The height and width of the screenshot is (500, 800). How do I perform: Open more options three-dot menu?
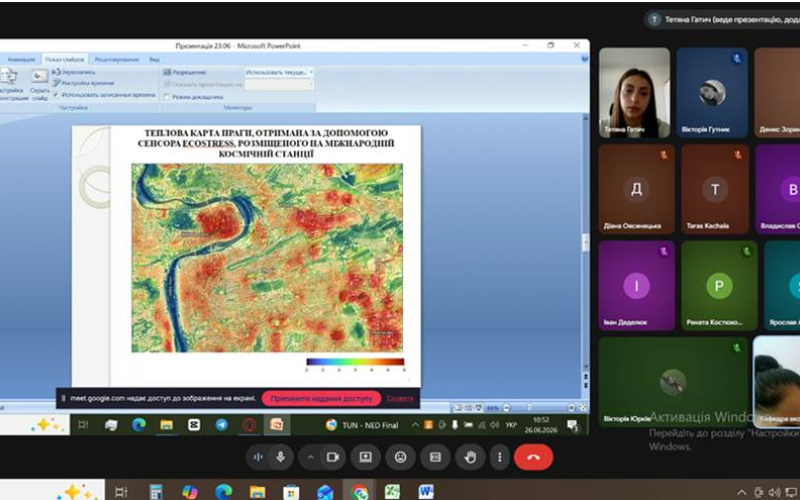point(499,457)
